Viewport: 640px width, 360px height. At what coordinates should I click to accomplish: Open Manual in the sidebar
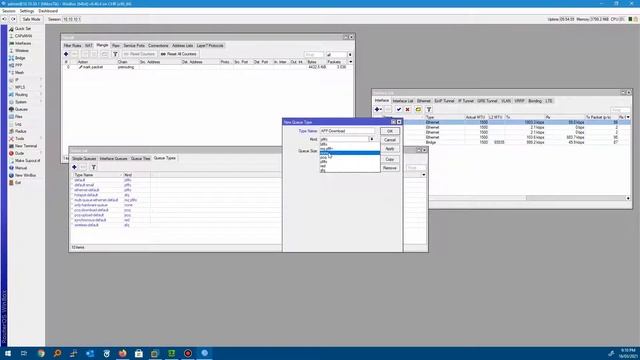21,168
